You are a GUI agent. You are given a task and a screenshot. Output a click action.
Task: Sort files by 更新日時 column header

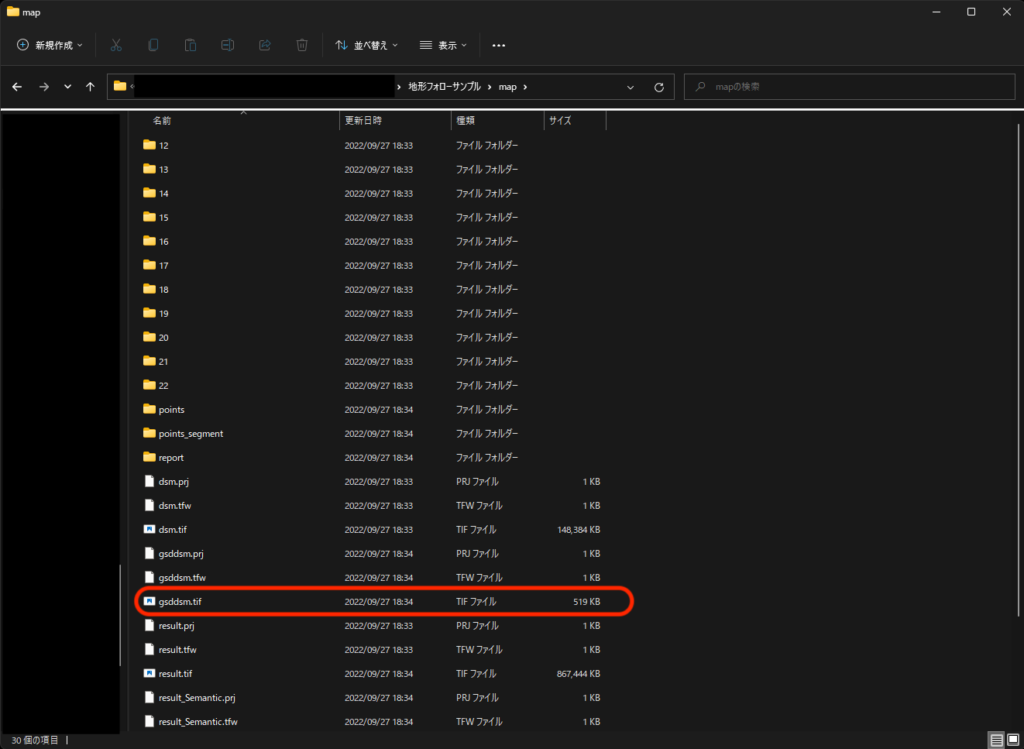click(363, 120)
